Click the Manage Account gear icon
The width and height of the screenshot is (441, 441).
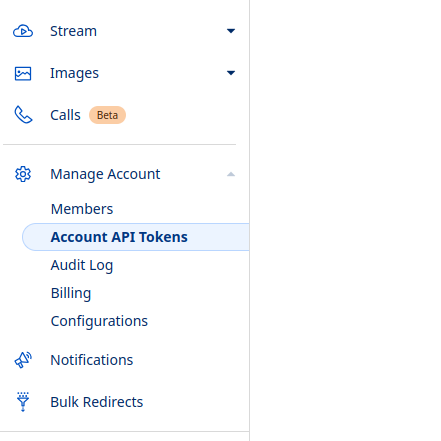click(x=23, y=174)
